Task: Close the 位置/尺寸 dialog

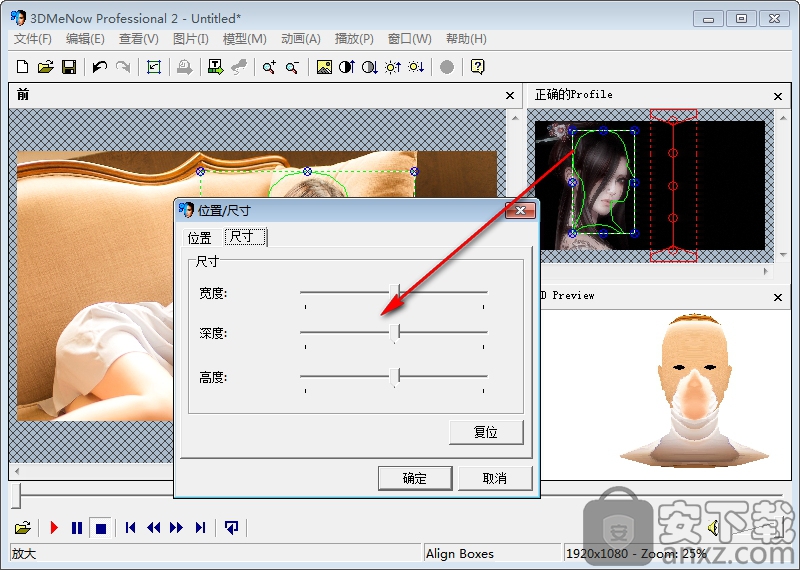Action: 520,210
